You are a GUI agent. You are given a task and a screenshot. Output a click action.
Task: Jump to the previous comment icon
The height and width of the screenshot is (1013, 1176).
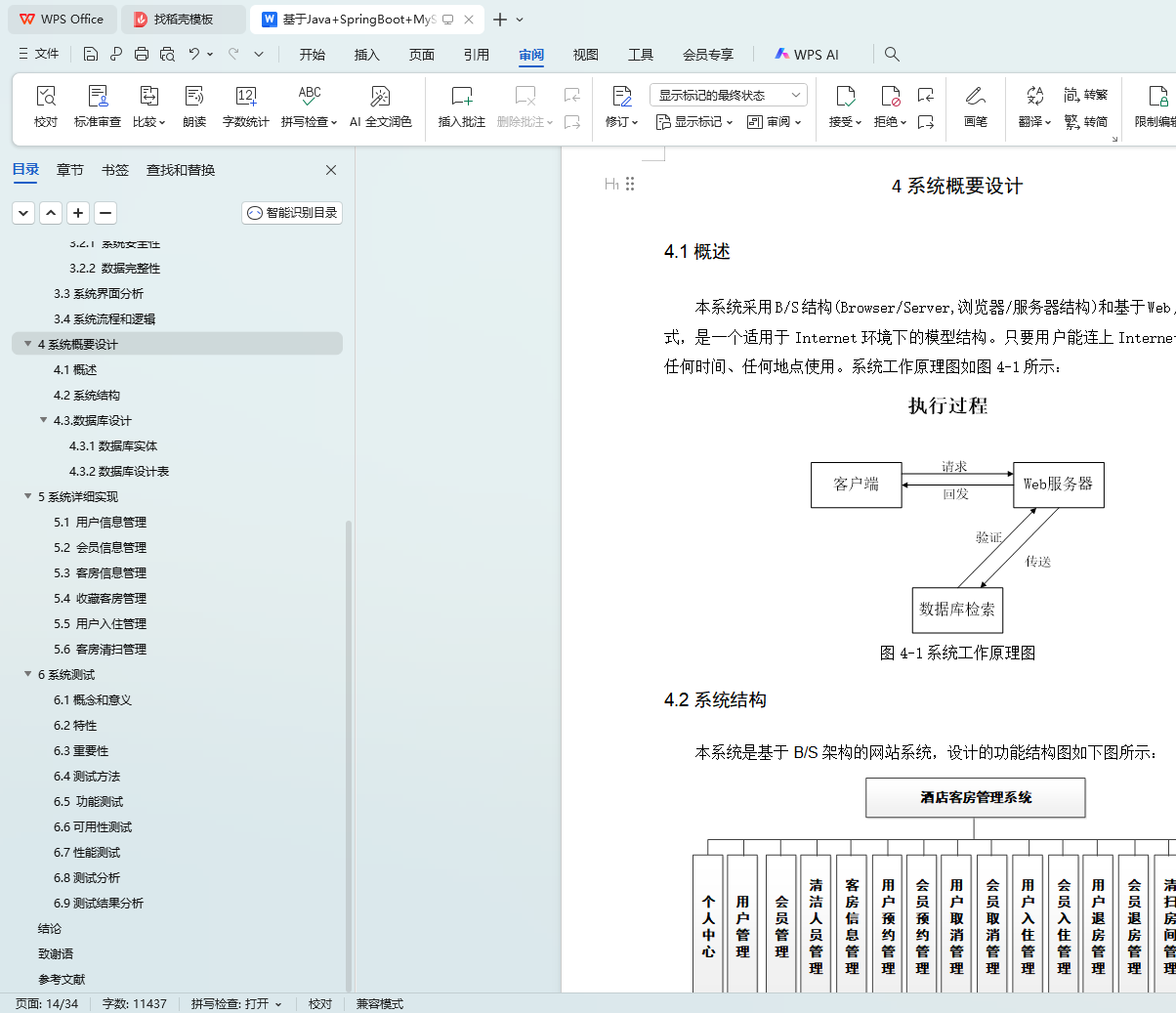click(572, 95)
